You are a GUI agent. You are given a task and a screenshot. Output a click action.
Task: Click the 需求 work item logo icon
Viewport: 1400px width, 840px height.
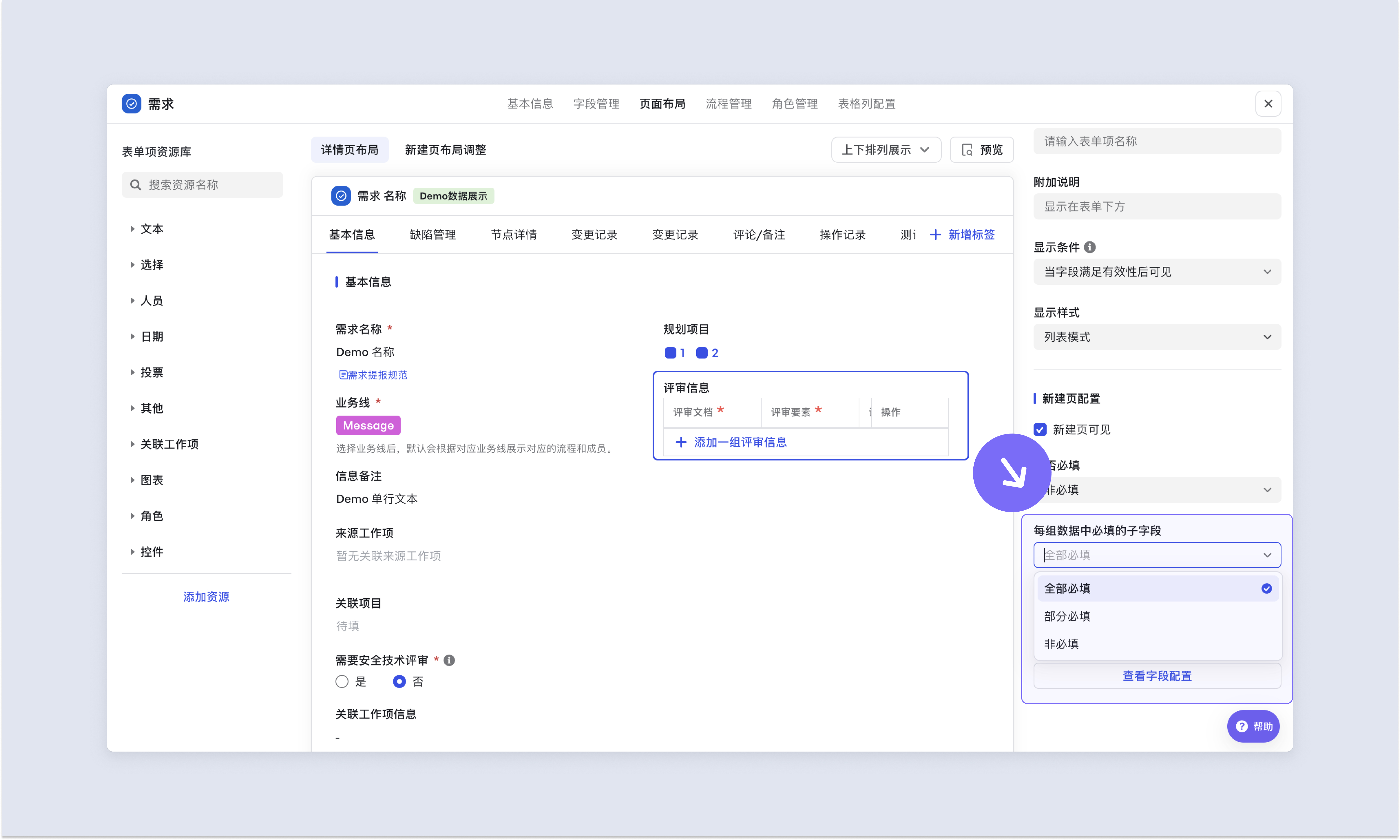pos(131,104)
